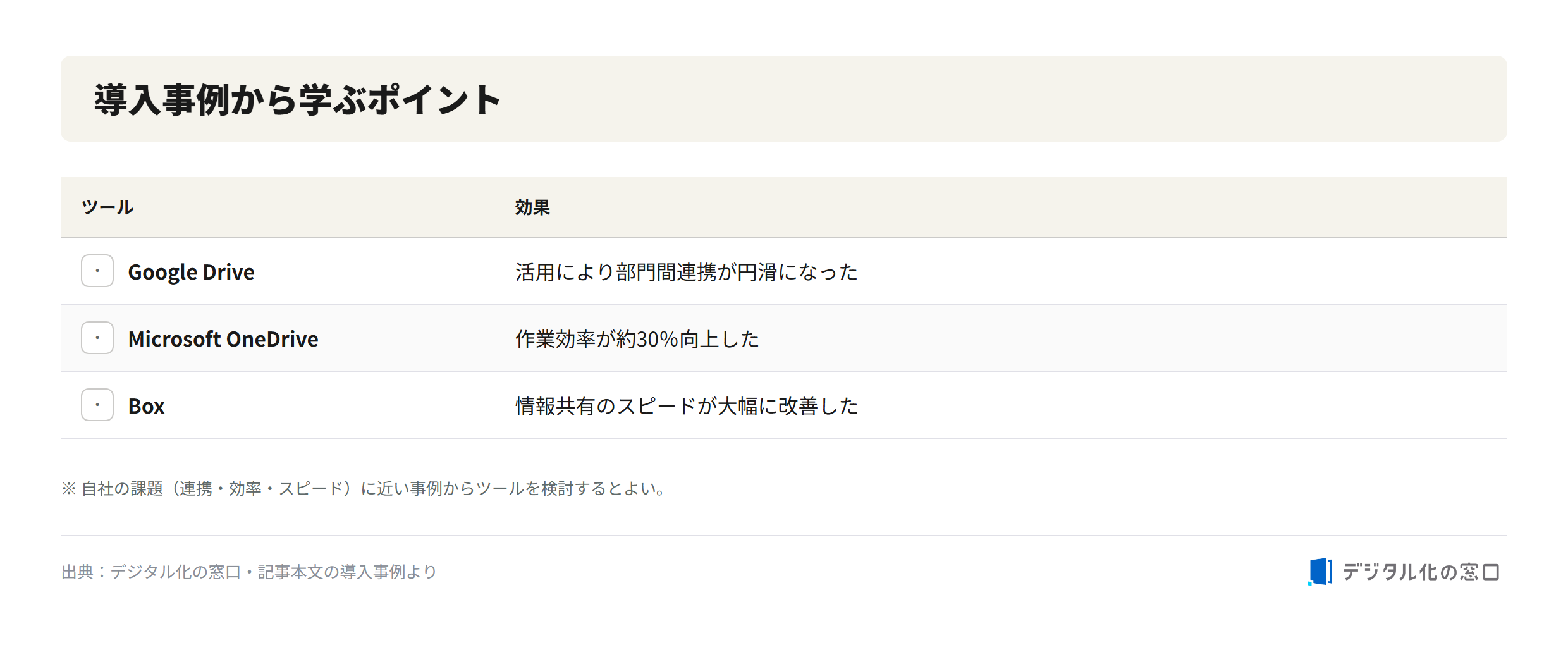Screen dimensions: 1568x645
Task: Click the icon box beside Google Drive
Action: [97, 271]
